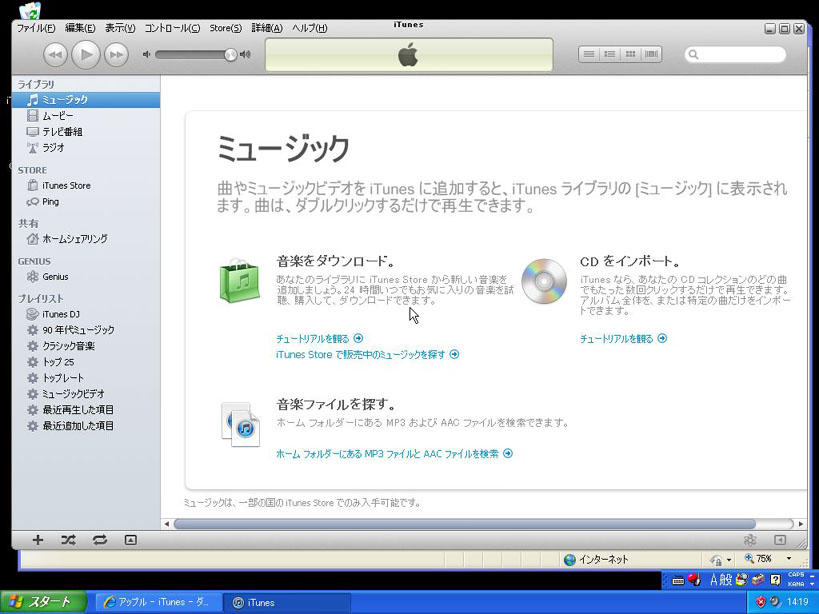Screen dimensions: 819x614
Task: Open the ヘルプ(H) menu
Action: [310, 28]
